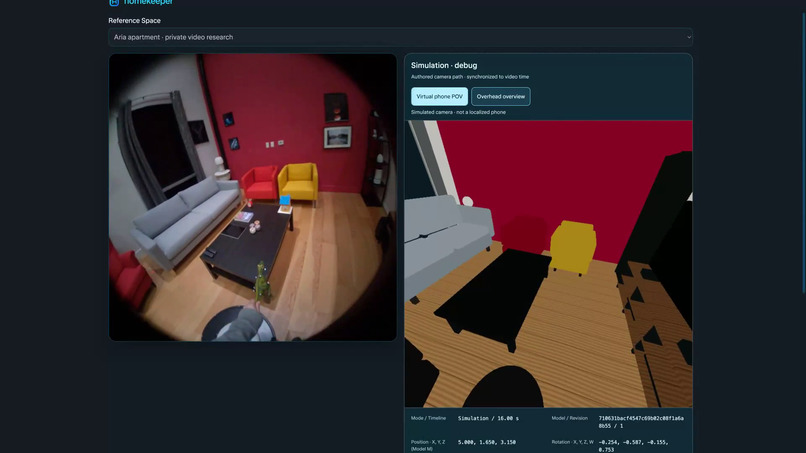Click the 'Simulation / 16.00 s' value
This screenshot has height=453, width=806.
488,419
